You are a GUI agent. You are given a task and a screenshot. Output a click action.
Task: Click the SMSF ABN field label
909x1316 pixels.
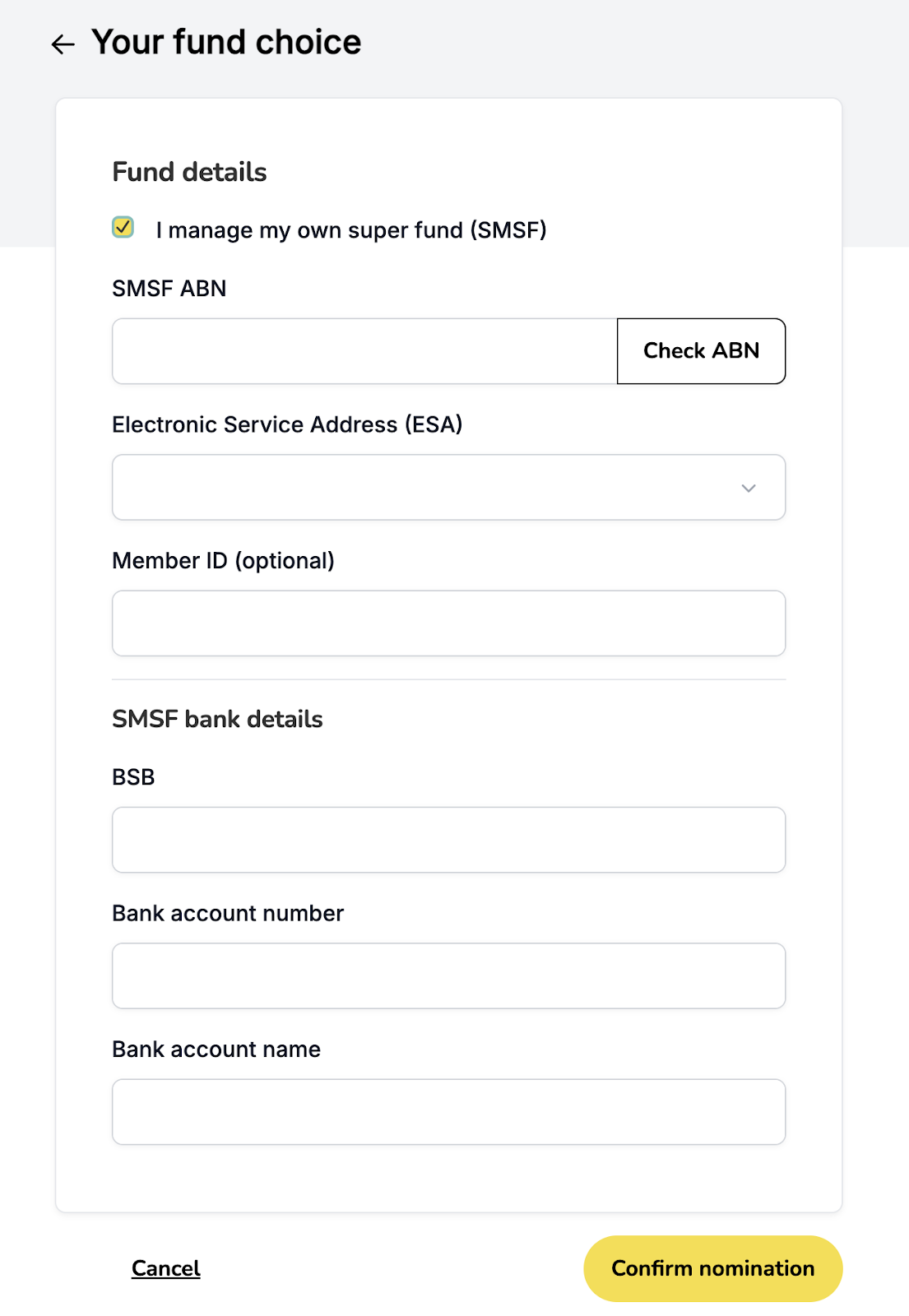tap(169, 289)
